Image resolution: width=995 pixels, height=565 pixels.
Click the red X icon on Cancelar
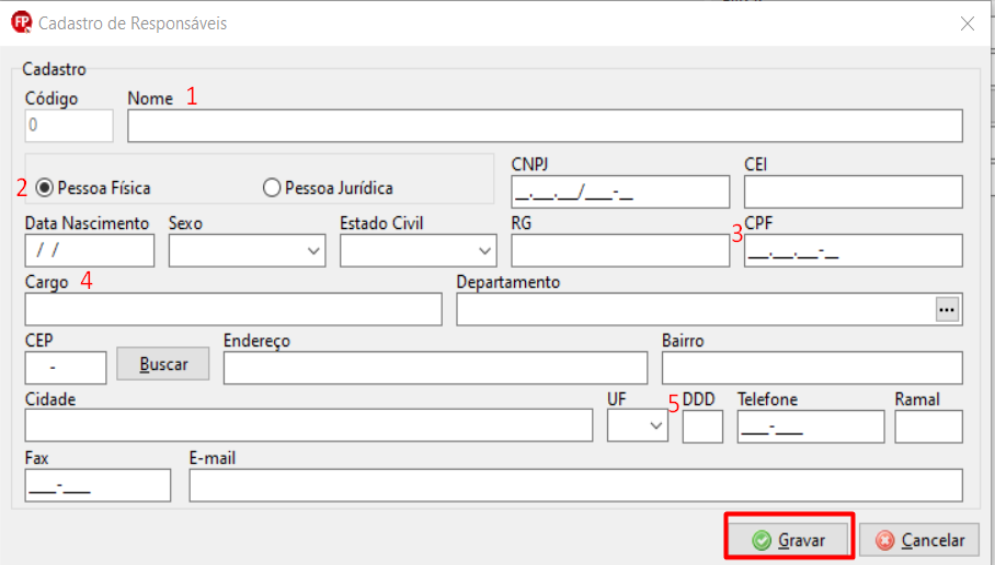point(884,540)
